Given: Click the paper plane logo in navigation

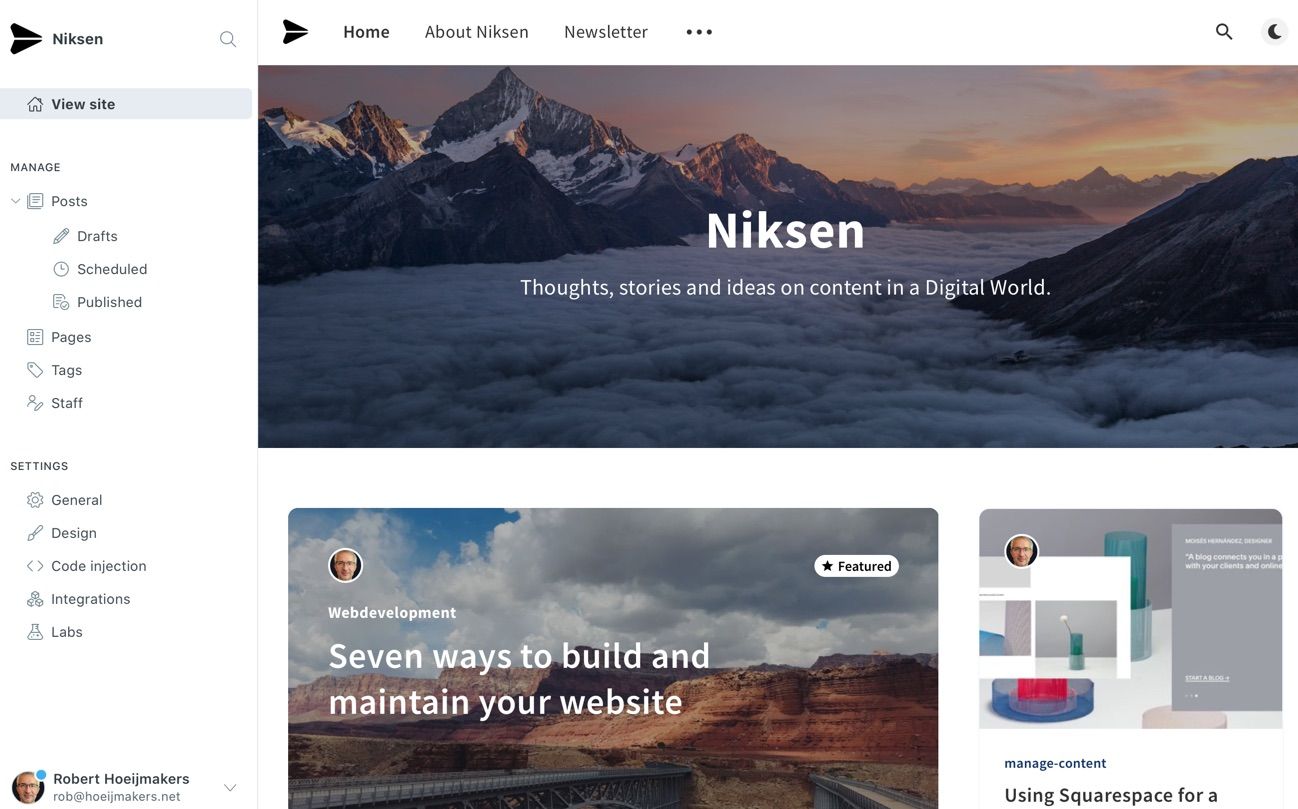Looking at the screenshot, I should (295, 32).
